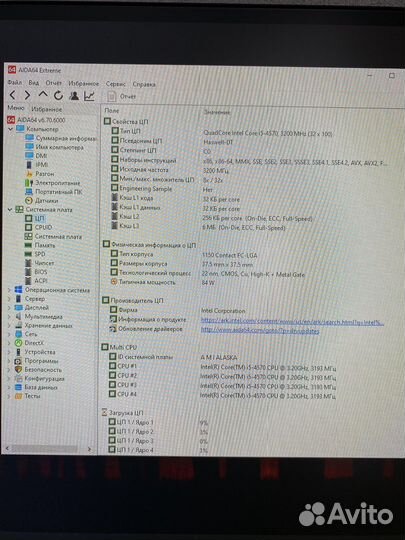Expand the Операционная система node
This screenshot has height=540, width=405.
coord(9,290)
